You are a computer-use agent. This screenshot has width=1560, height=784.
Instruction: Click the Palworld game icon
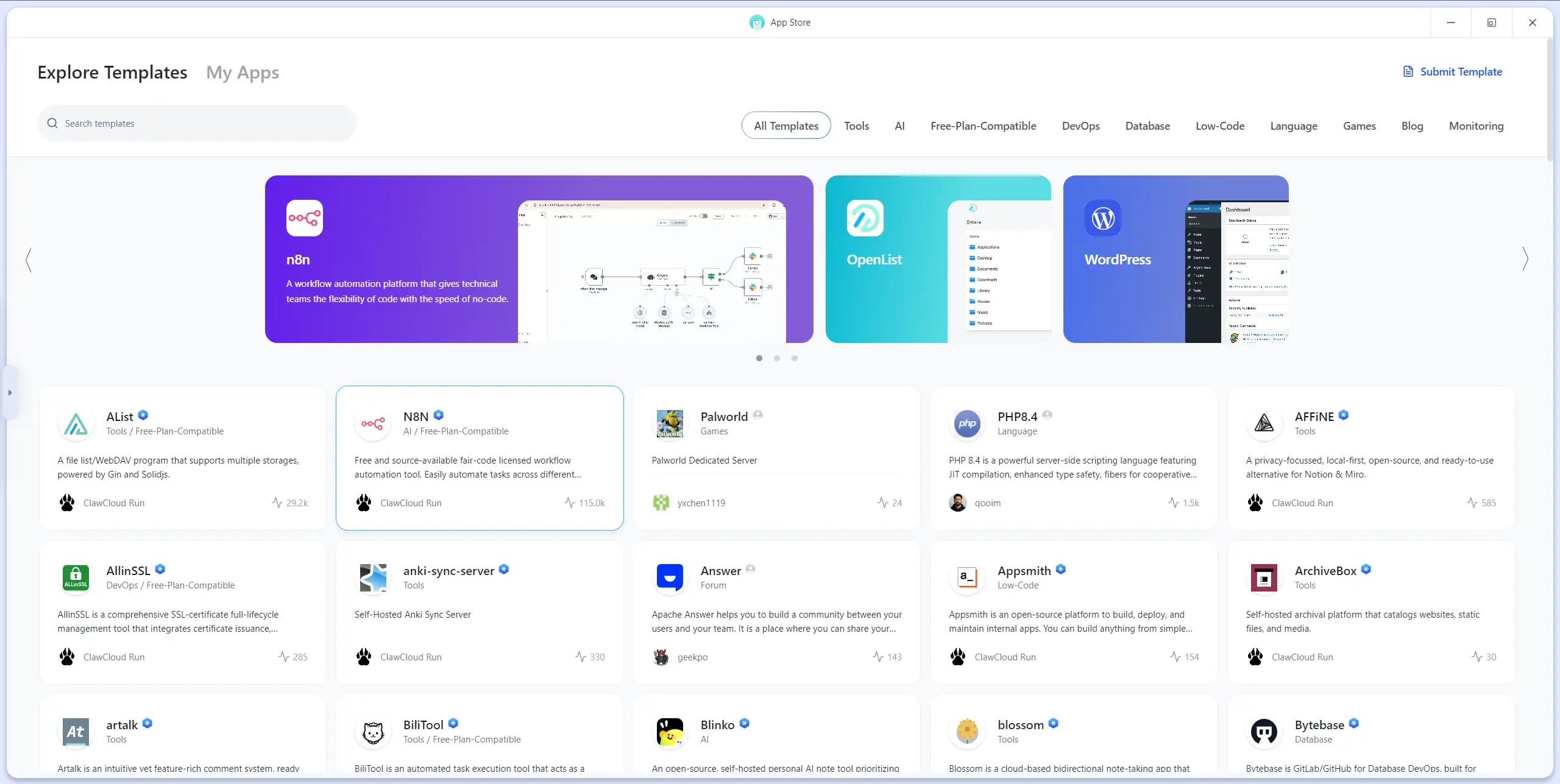[670, 425]
